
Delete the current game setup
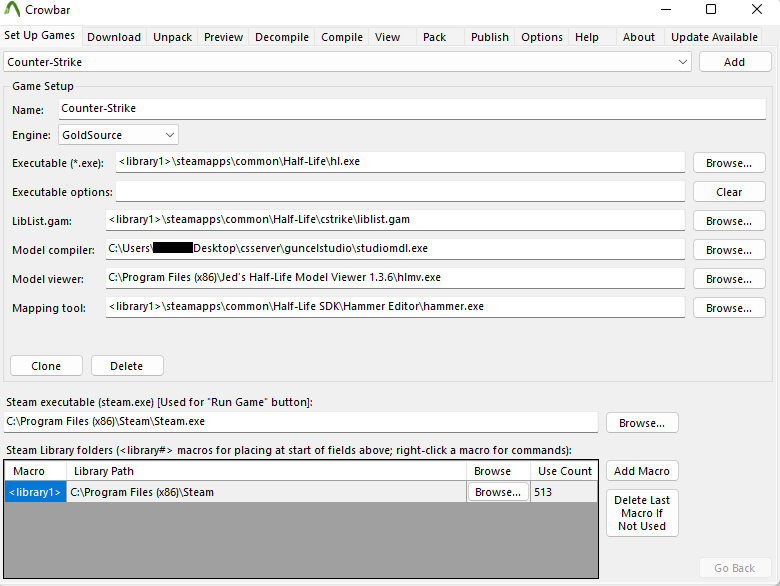click(127, 366)
